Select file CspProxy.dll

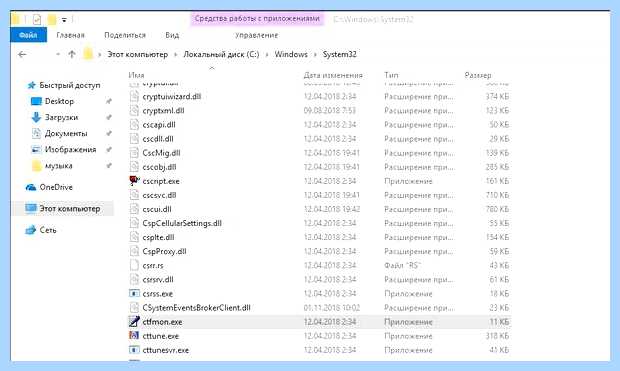164,251
